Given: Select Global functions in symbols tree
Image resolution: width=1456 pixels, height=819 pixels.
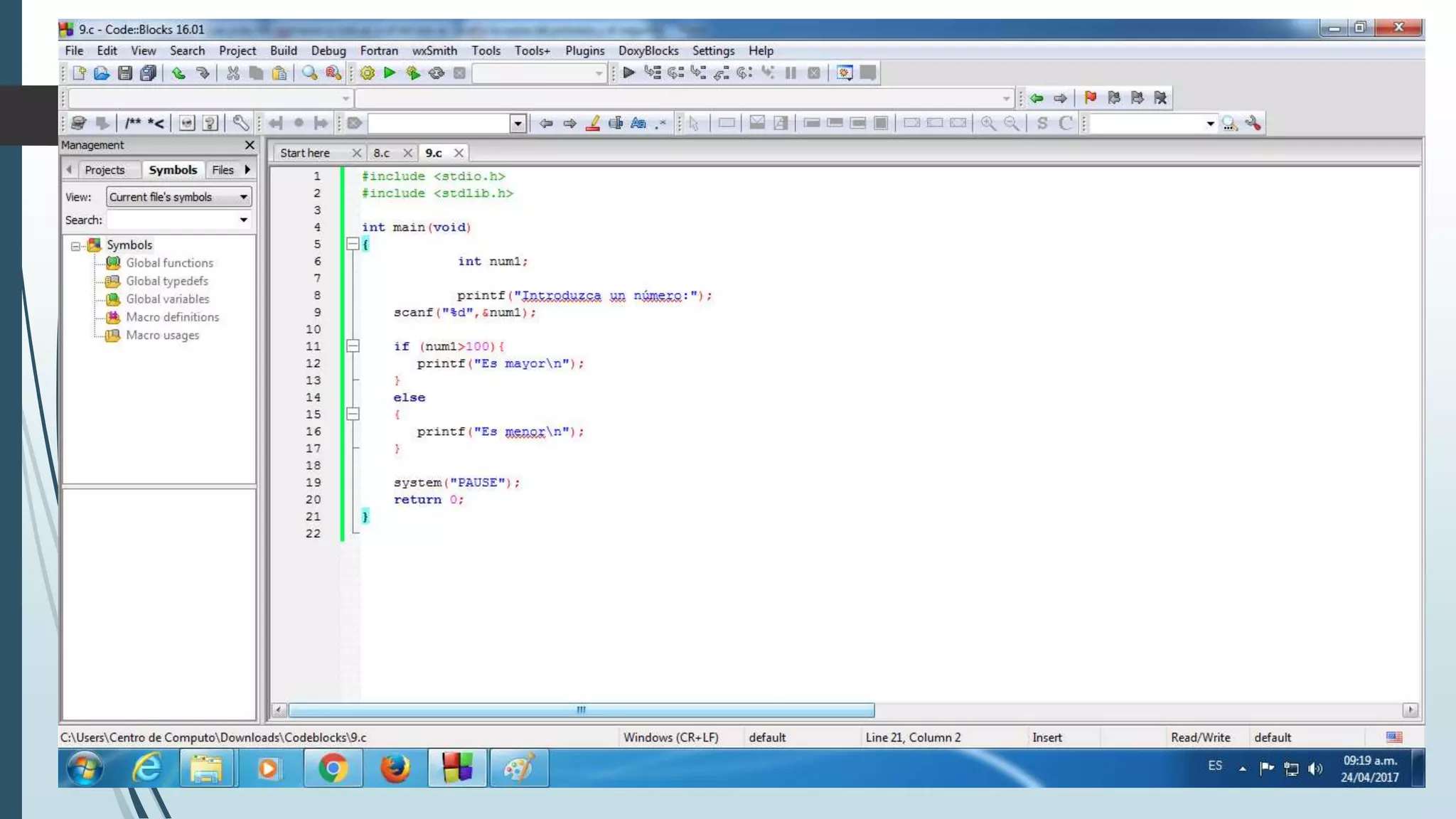Looking at the screenshot, I should tap(169, 263).
